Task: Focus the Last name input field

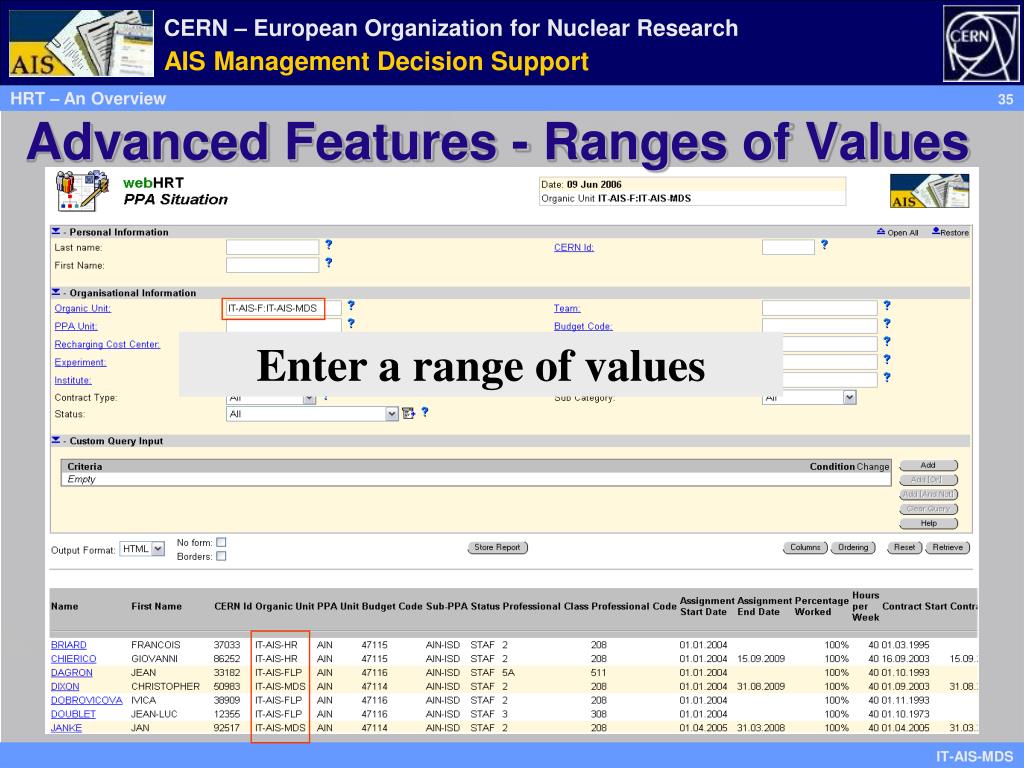Action: click(x=272, y=247)
